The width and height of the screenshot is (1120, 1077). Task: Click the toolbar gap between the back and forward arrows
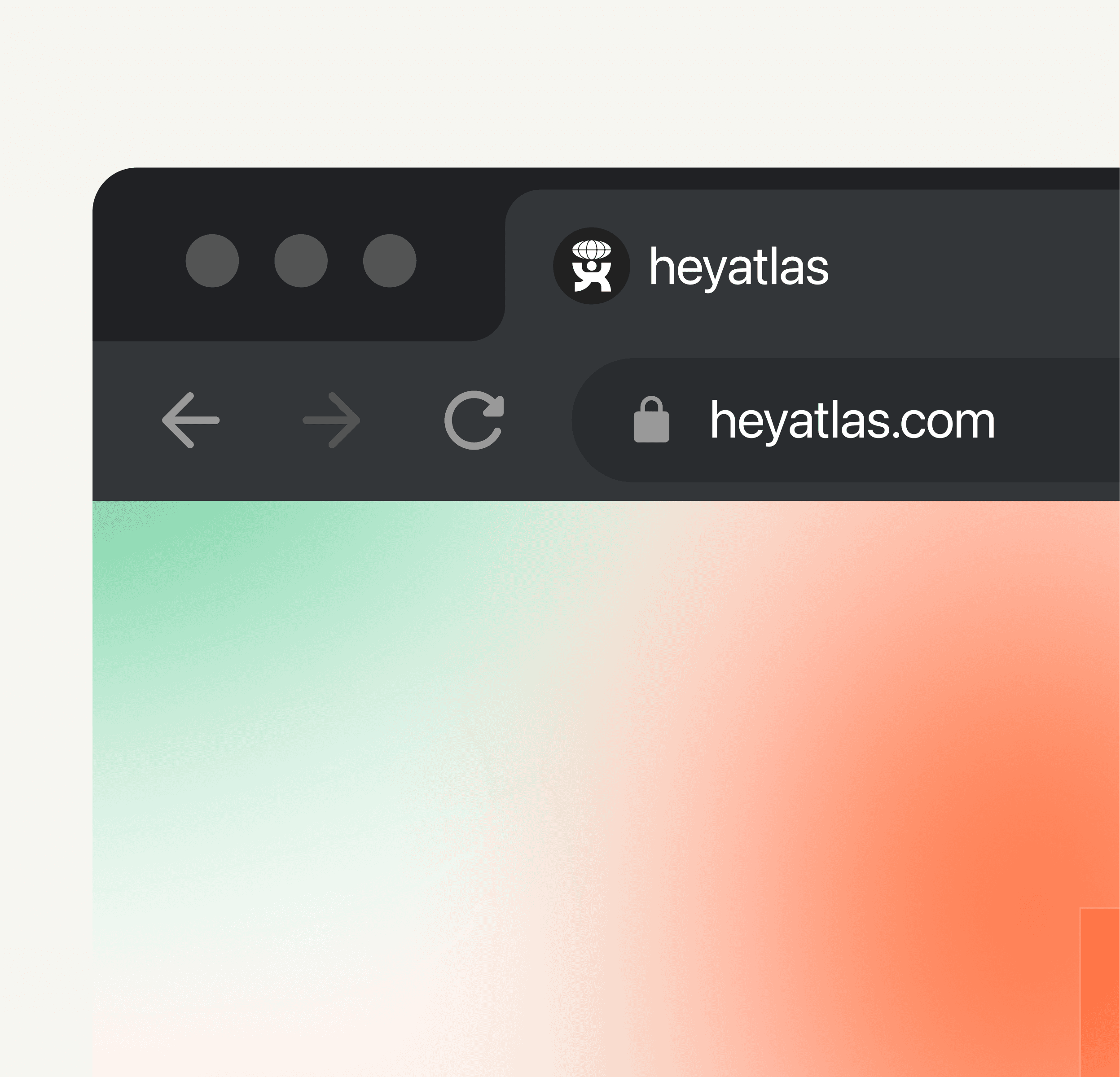pos(261,420)
